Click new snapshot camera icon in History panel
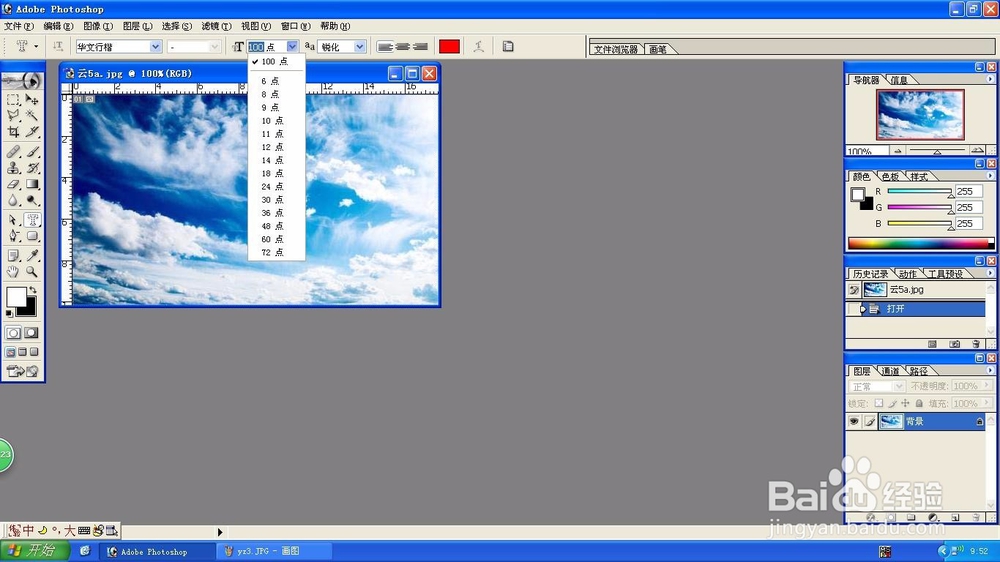The width and height of the screenshot is (1000, 562). (x=954, y=344)
